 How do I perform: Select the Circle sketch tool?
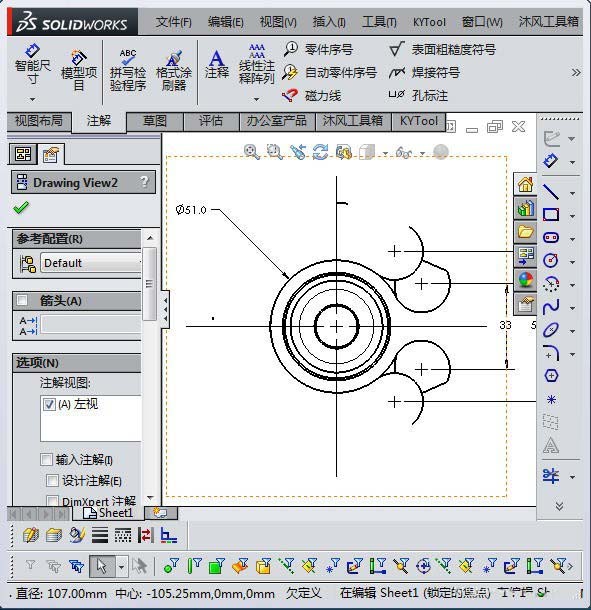point(551,260)
